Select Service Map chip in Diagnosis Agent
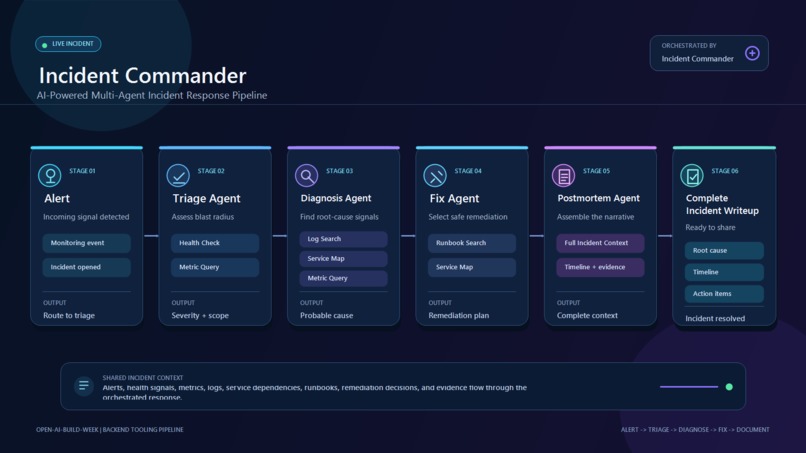Viewport: 806px width, 453px height. click(x=343, y=259)
